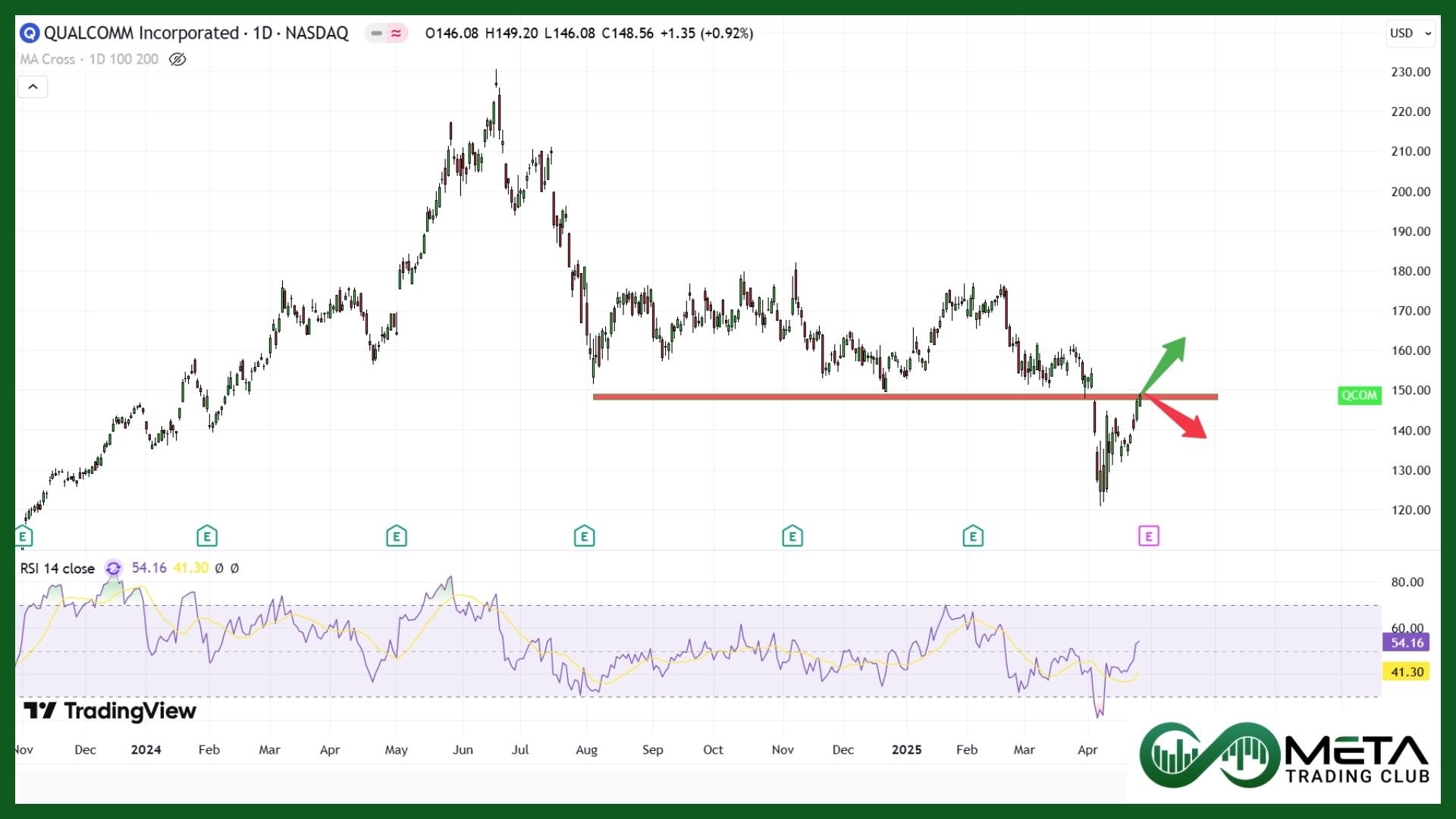Screen dimensions: 1456x819
Task: Click the change value +1.35 (+0.92%)
Action: [x=707, y=33]
